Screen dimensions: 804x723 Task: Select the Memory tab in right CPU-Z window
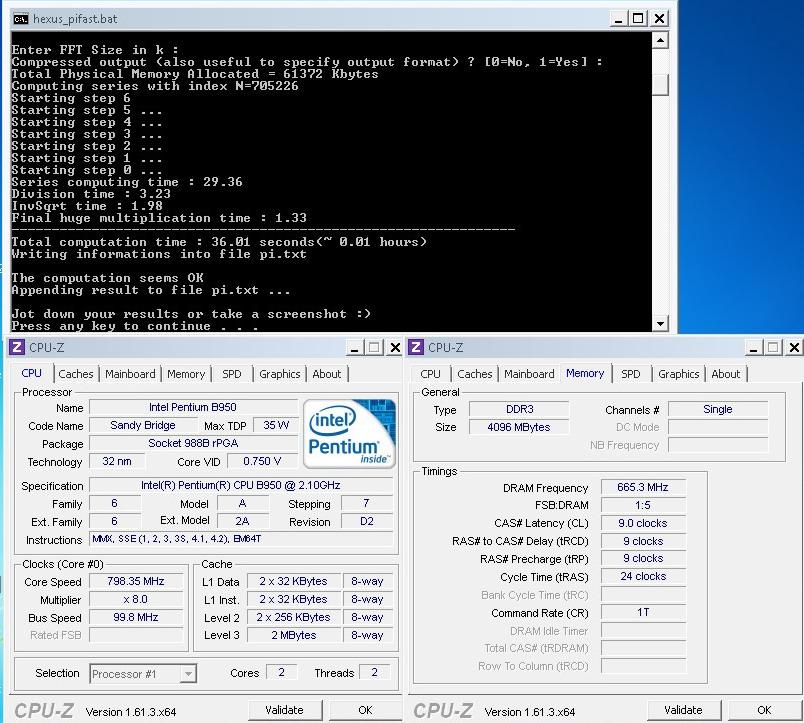(x=585, y=373)
